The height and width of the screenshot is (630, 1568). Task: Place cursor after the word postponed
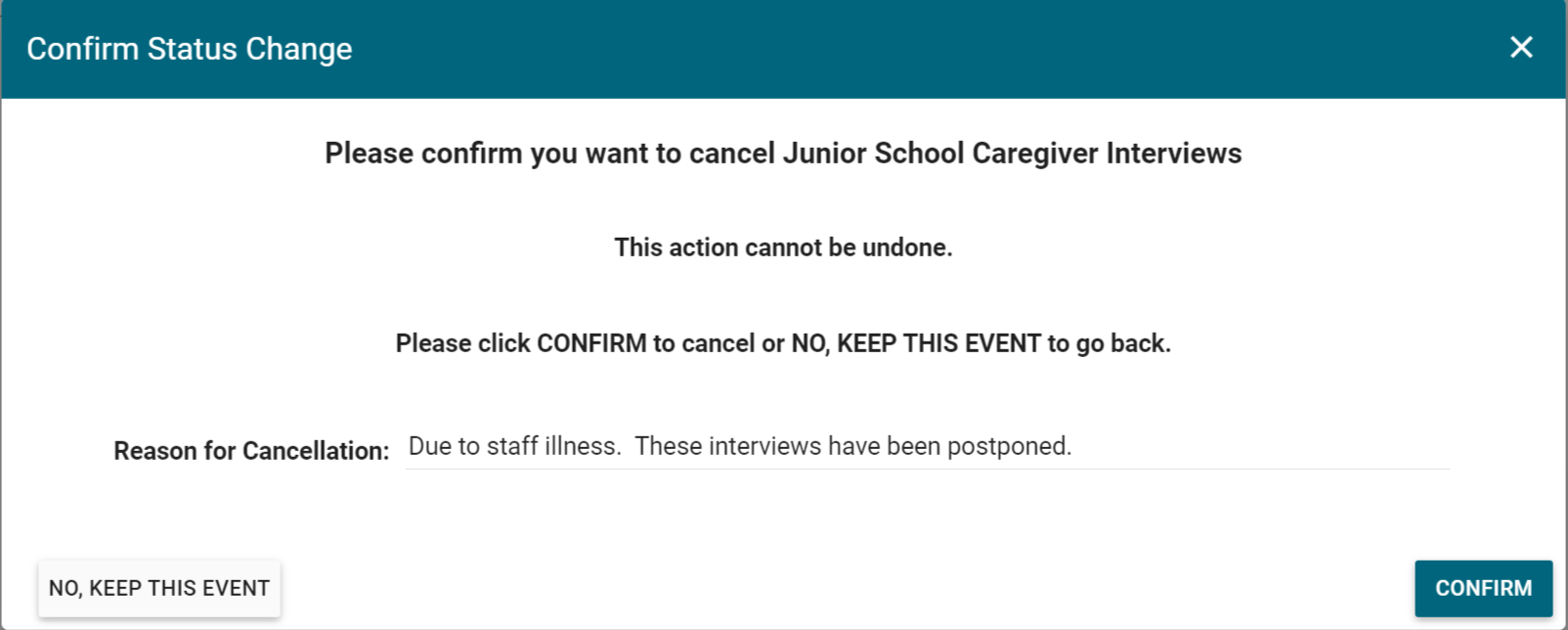(x=1075, y=446)
